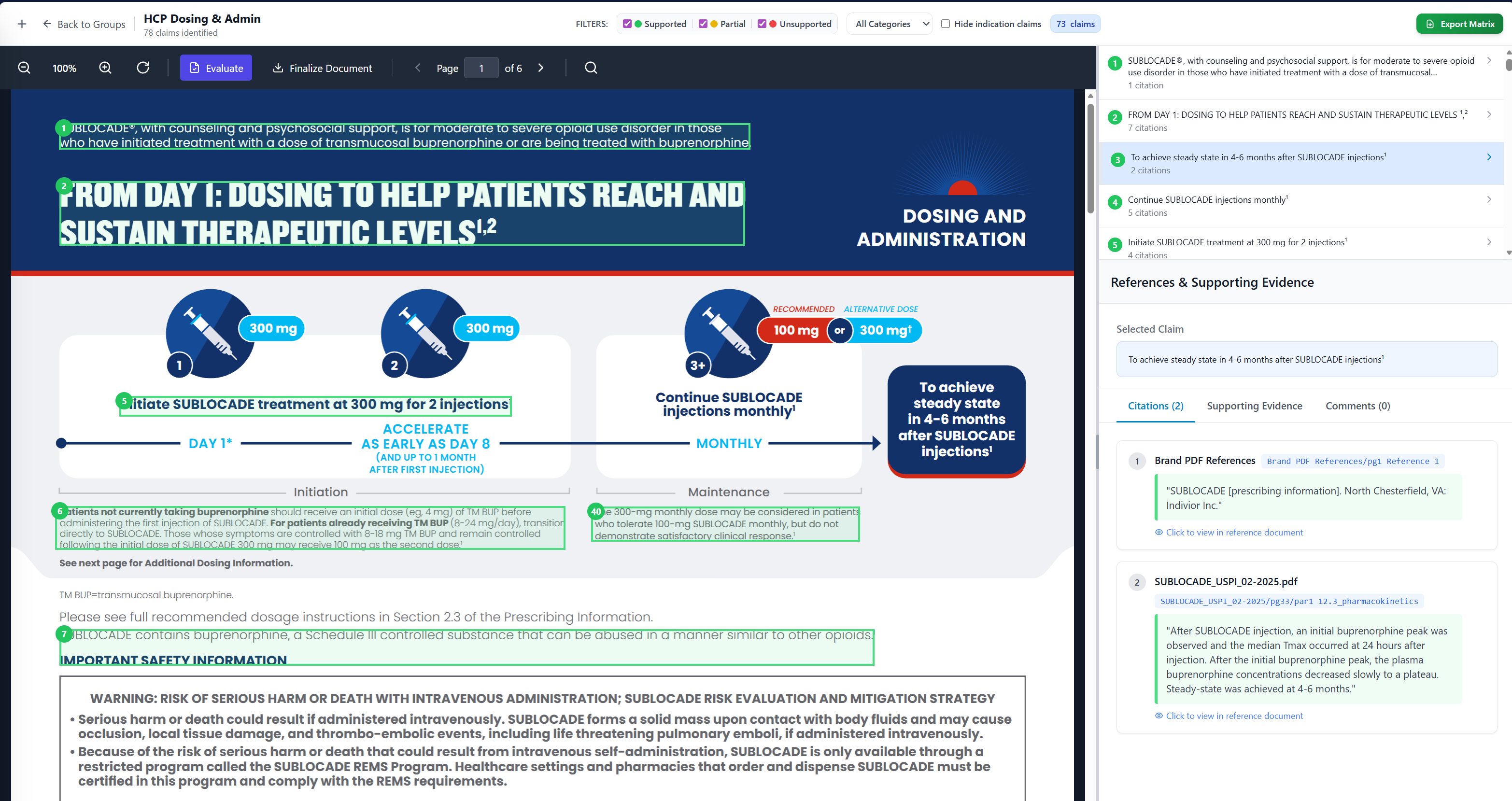This screenshot has height=801, width=1512.
Task: Click the zoom out magnifier icon
Action: (24, 68)
